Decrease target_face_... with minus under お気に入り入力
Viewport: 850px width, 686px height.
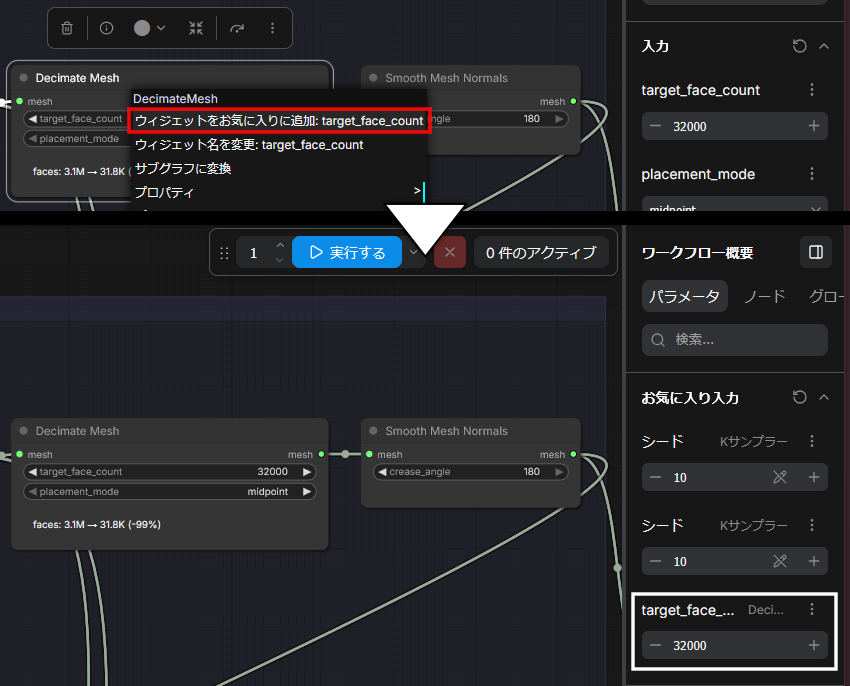655,645
